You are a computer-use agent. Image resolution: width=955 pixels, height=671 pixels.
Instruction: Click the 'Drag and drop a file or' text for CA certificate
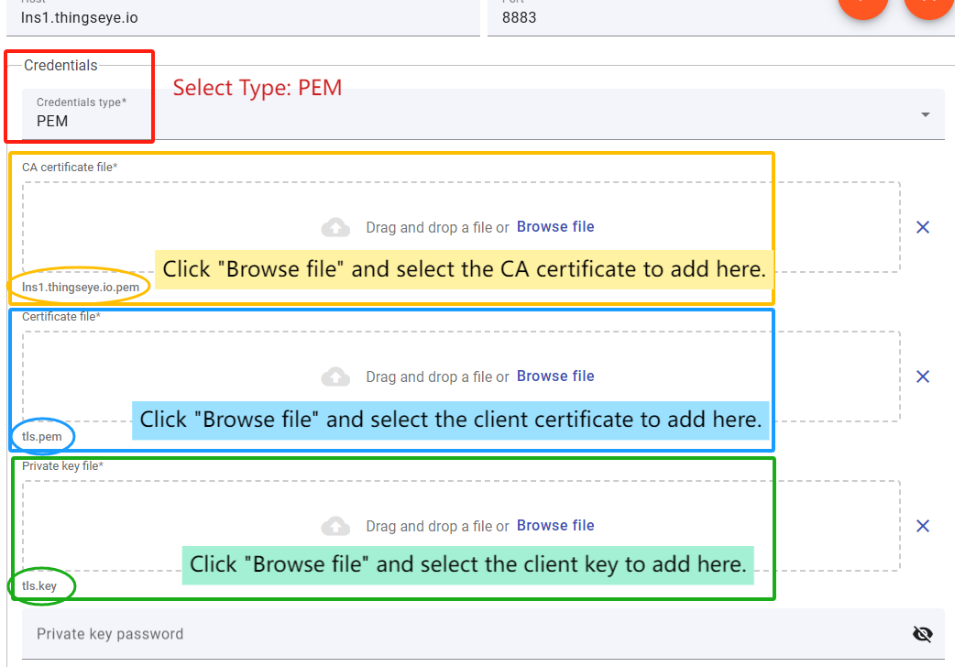point(437,228)
